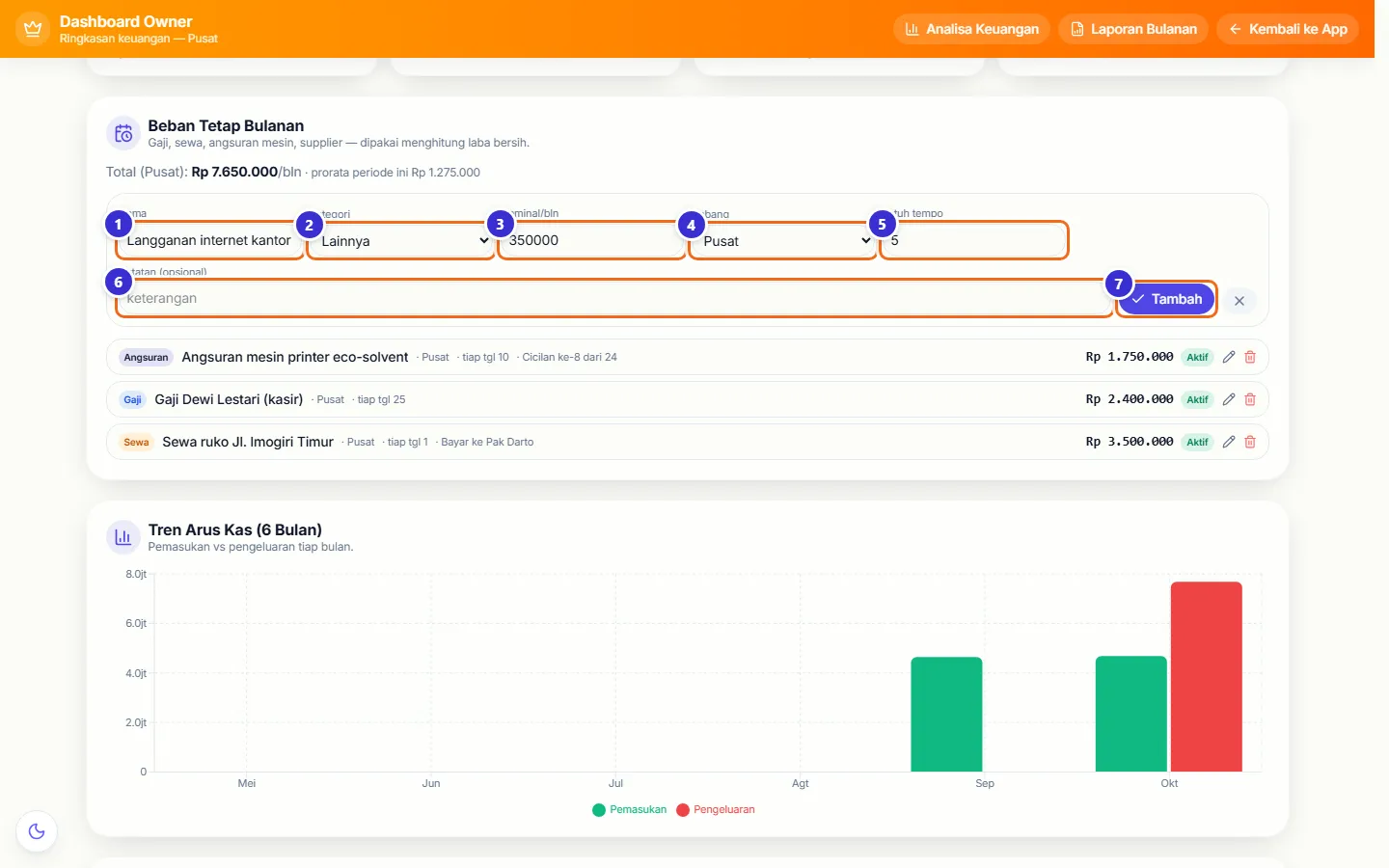Switch to dark mode with moon icon

37,831
